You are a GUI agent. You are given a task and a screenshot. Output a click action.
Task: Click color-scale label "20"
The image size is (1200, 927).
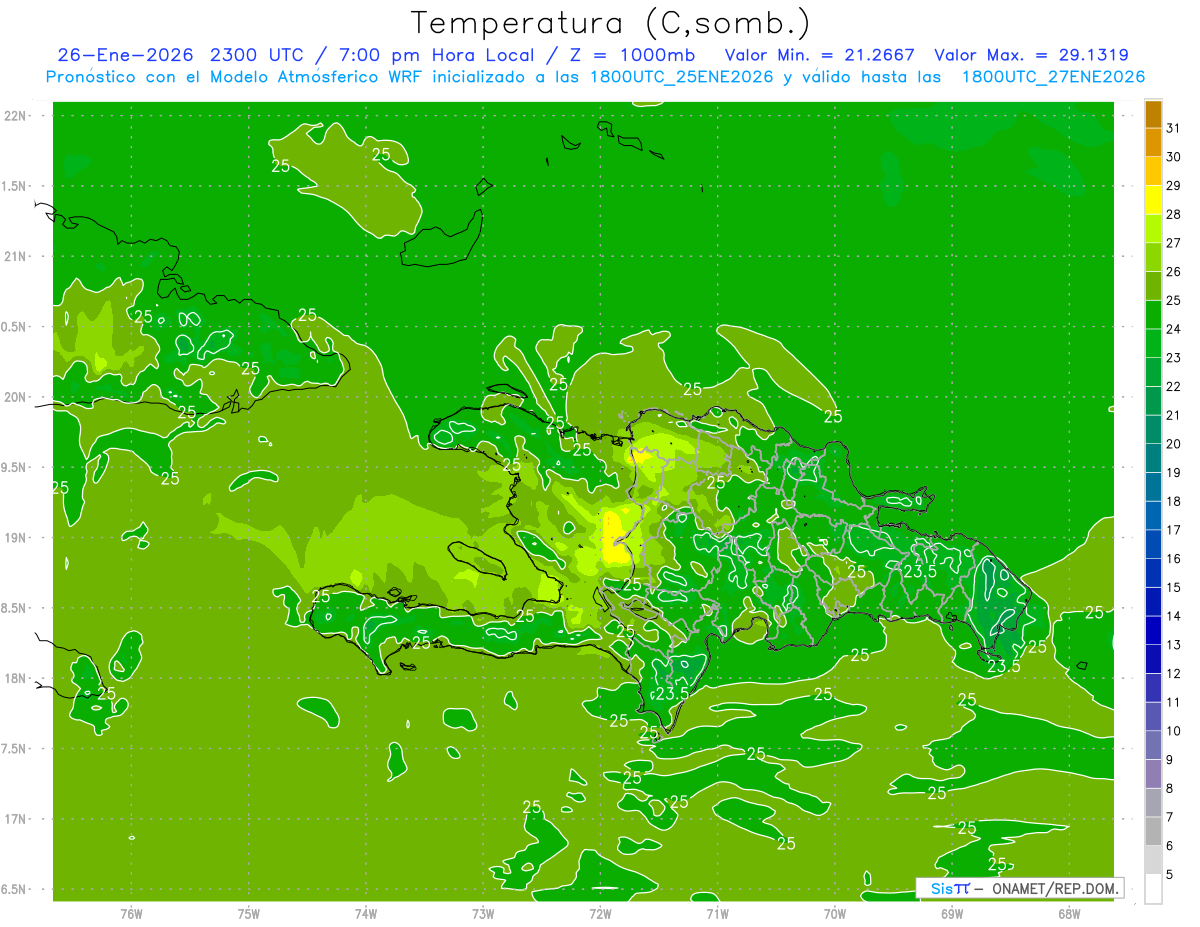point(1174,444)
